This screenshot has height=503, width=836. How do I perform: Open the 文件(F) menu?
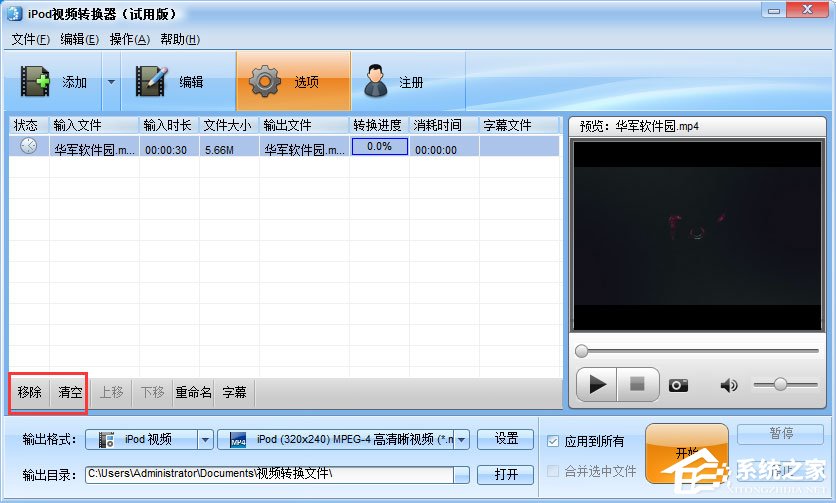[x=30, y=39]
